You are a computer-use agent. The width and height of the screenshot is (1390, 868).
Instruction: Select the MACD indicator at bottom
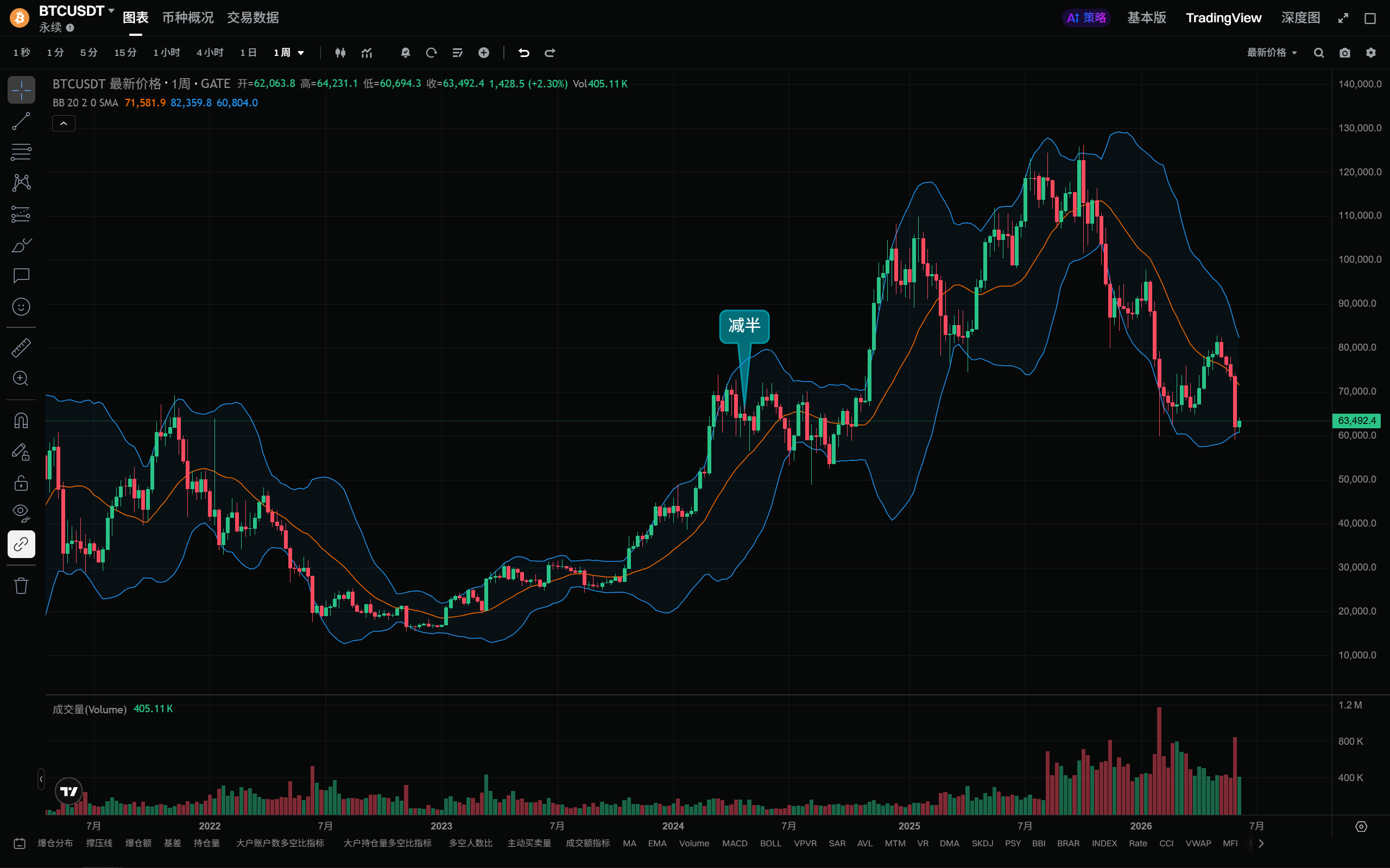734,844
